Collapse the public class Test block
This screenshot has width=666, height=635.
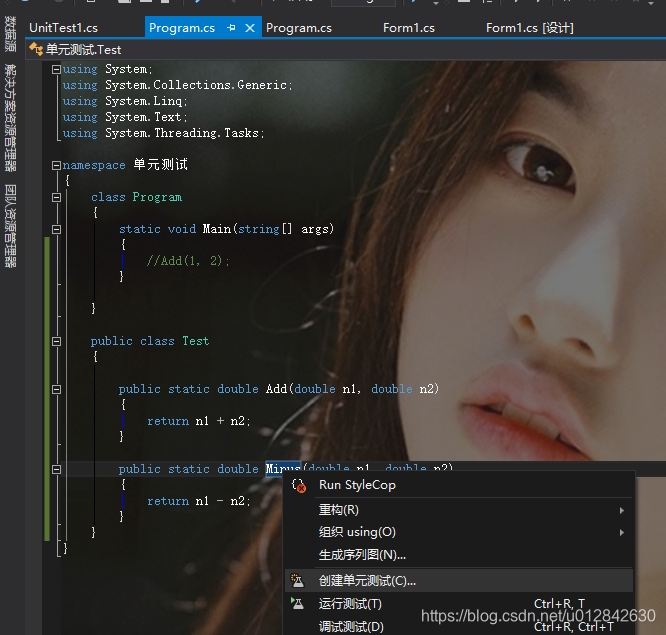(56, 341)
